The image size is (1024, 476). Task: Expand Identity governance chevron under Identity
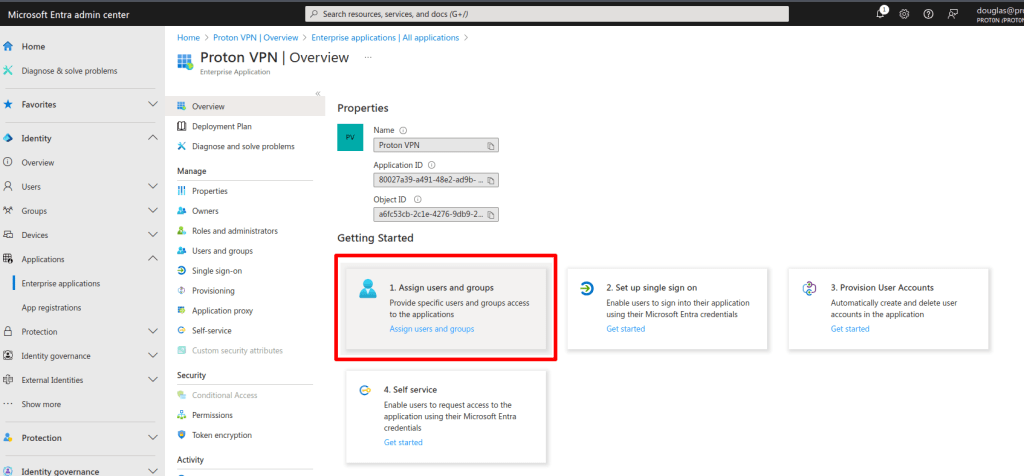(153, 356)
